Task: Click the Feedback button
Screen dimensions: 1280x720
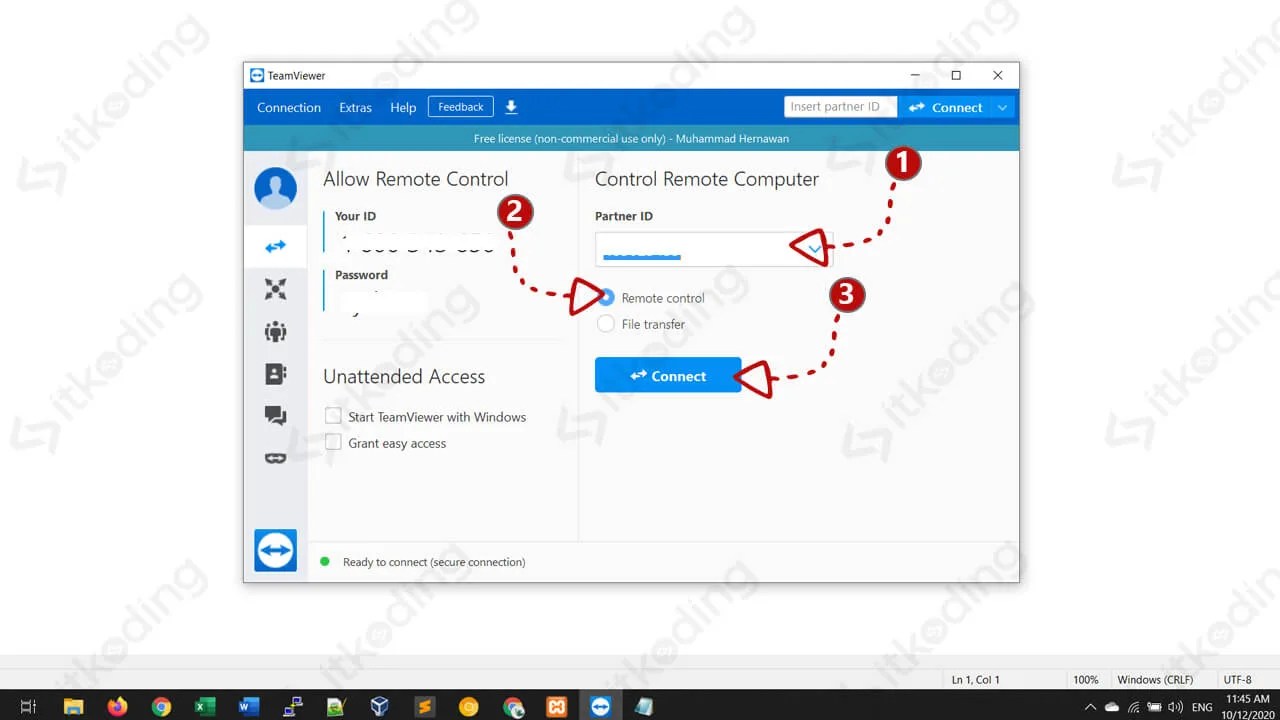Action: [461, 107]
